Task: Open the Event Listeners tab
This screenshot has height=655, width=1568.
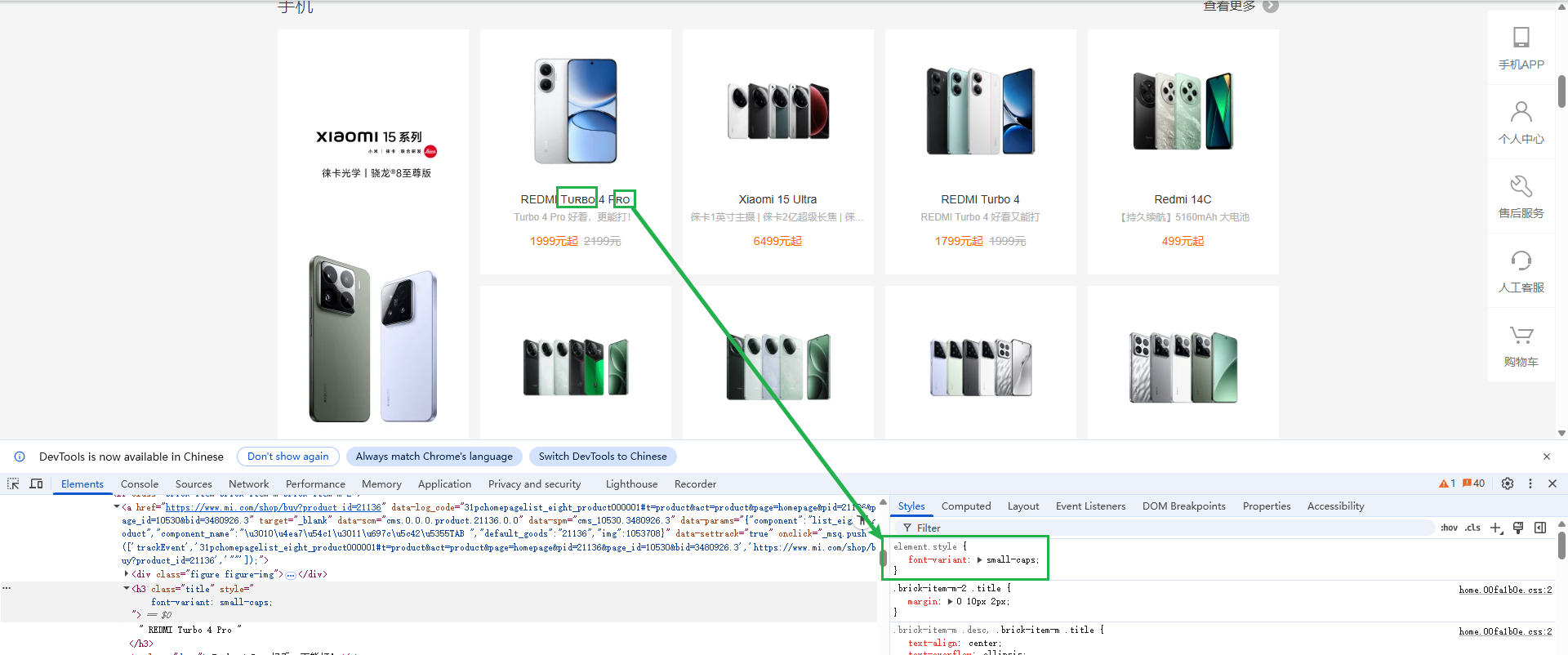Action: coord(1090,506)
